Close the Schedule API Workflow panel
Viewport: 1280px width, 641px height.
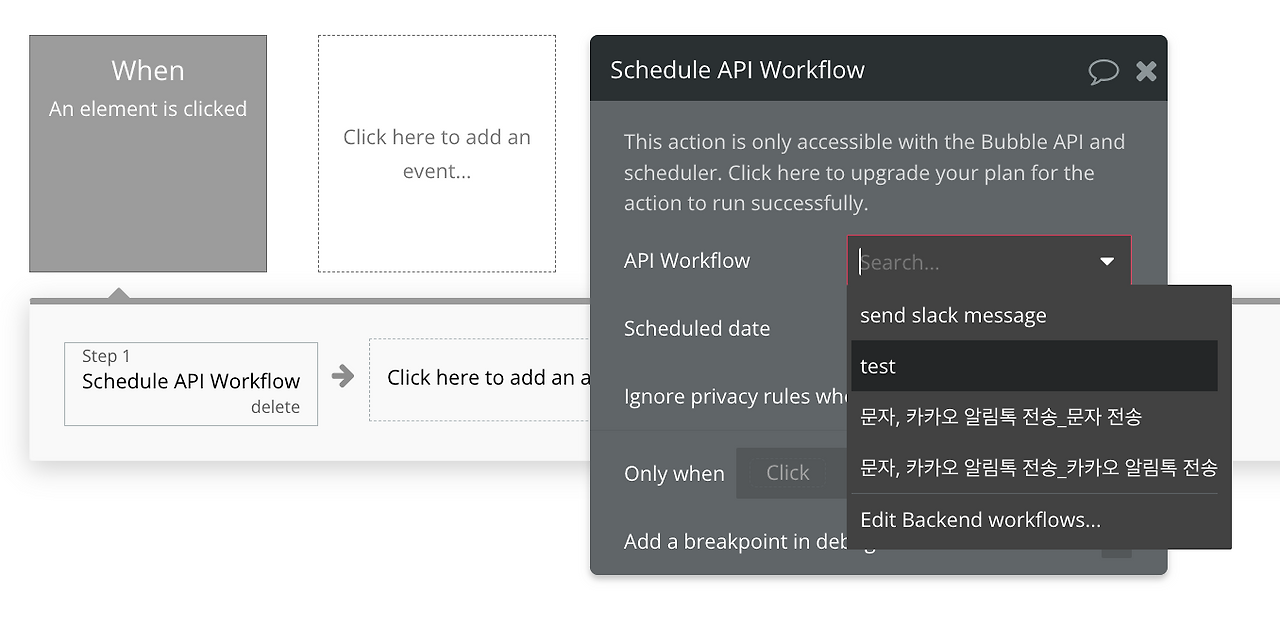pyautogui.click(x=1146, y=70)
